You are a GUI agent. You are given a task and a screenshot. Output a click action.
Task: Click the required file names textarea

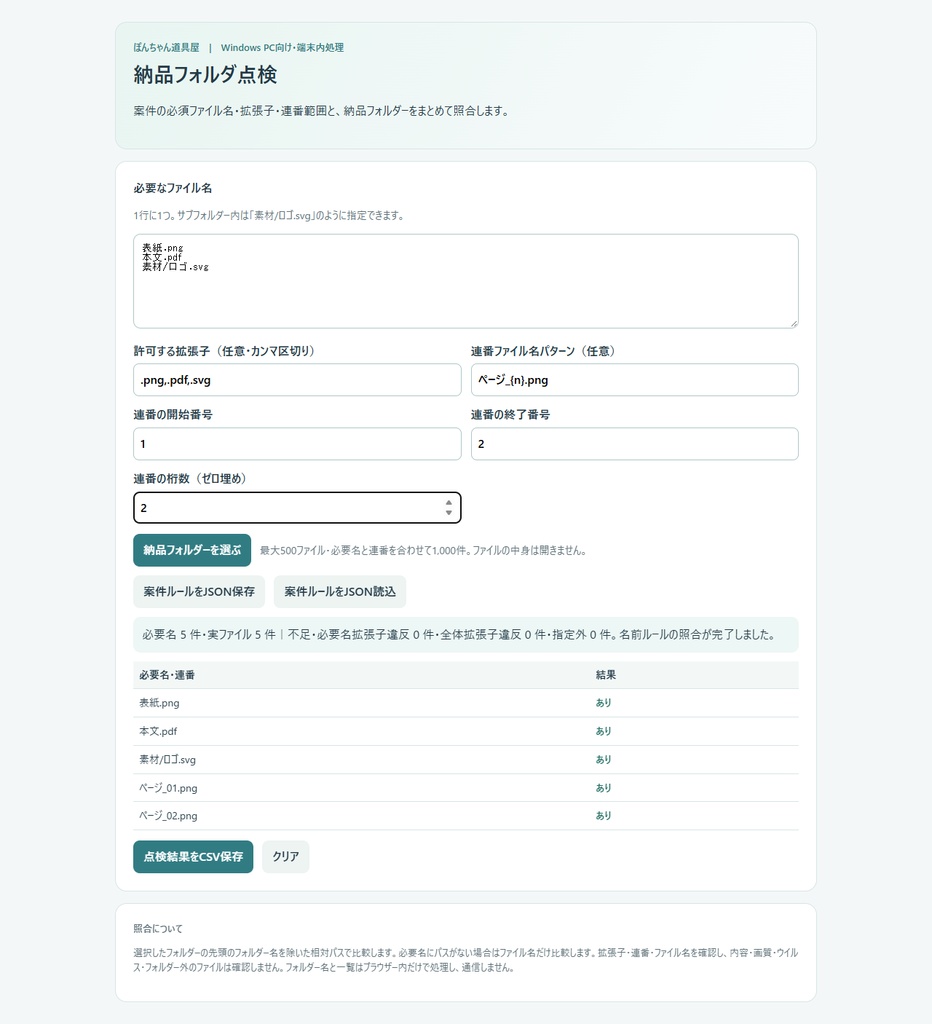click(x=466, y=281)
